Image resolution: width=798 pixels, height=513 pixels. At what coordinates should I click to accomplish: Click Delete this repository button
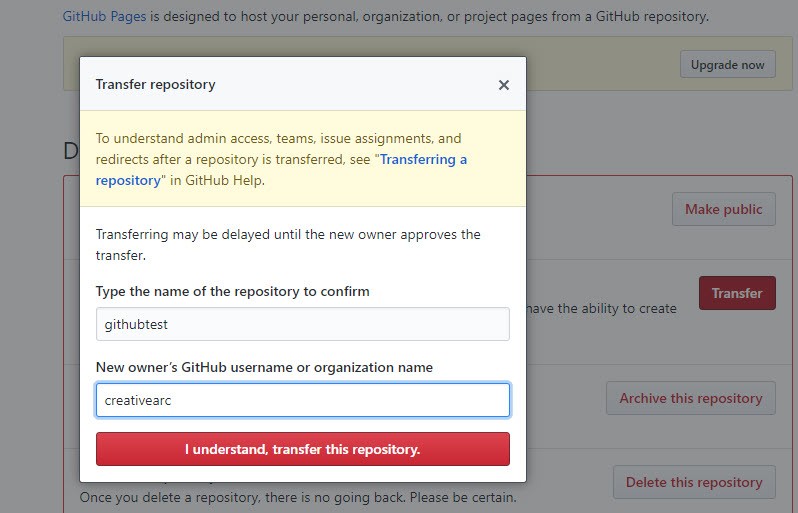[x=693, y=482]
